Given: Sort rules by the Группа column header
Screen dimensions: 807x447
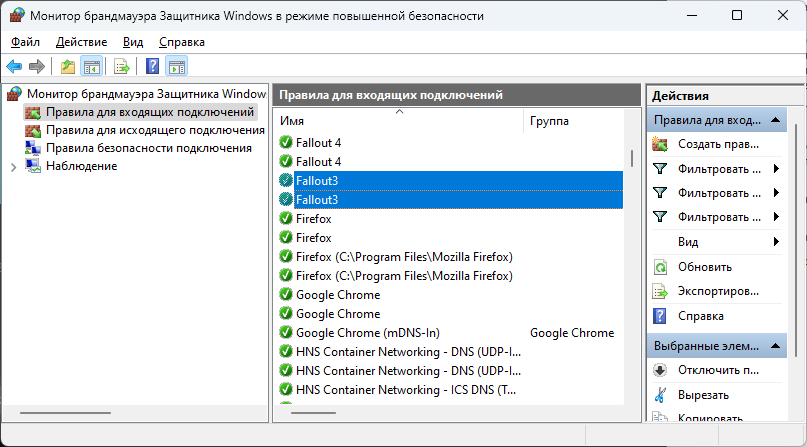Looking at the screenshot, I should coord(550,121).
